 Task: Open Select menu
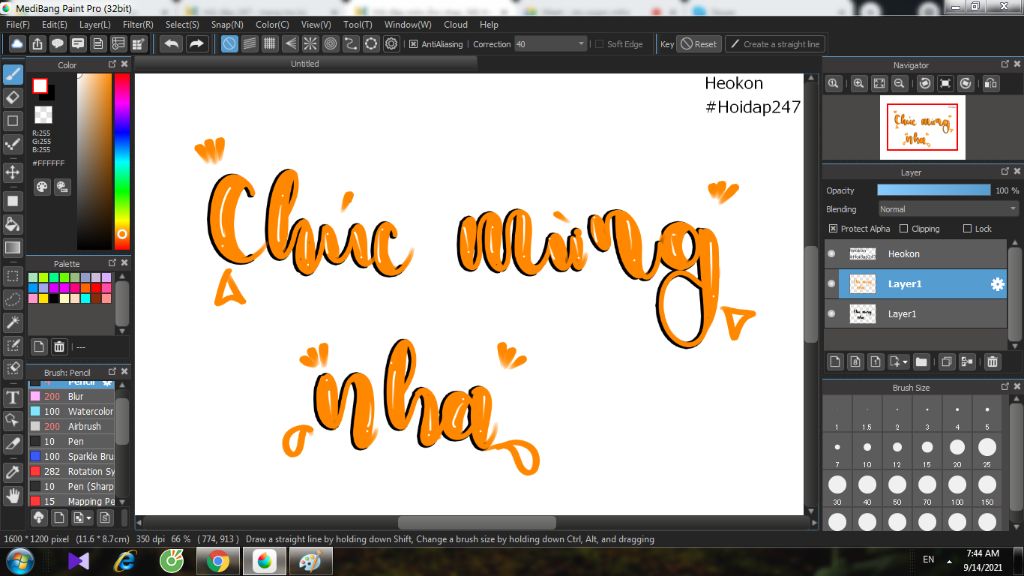182,24
